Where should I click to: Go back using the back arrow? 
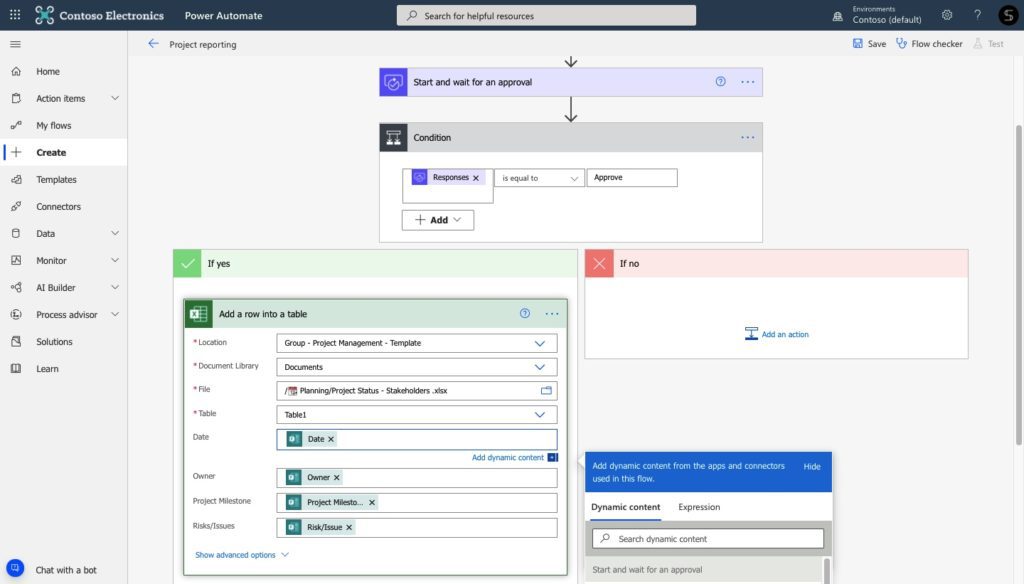click(x=153, y=44)
